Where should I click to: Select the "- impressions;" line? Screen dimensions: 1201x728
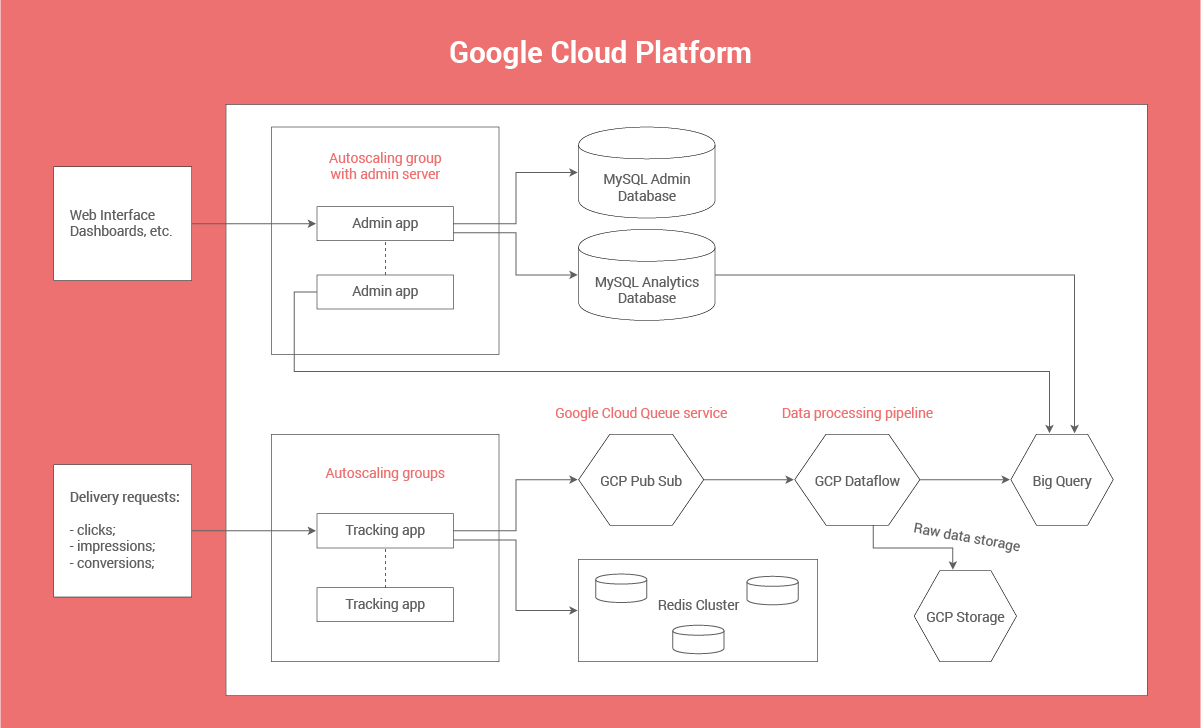112,546
